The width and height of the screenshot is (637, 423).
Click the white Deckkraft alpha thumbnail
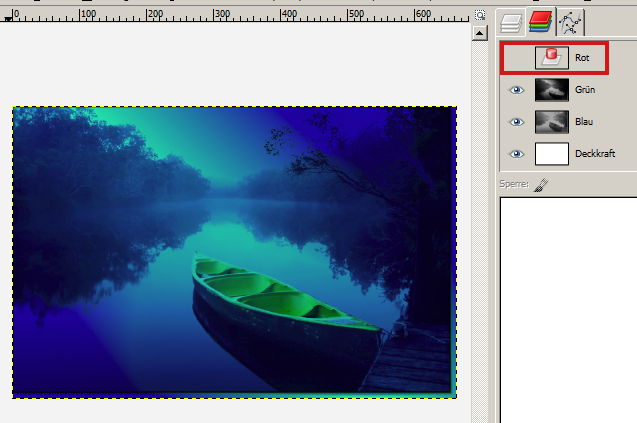(552, 154)
